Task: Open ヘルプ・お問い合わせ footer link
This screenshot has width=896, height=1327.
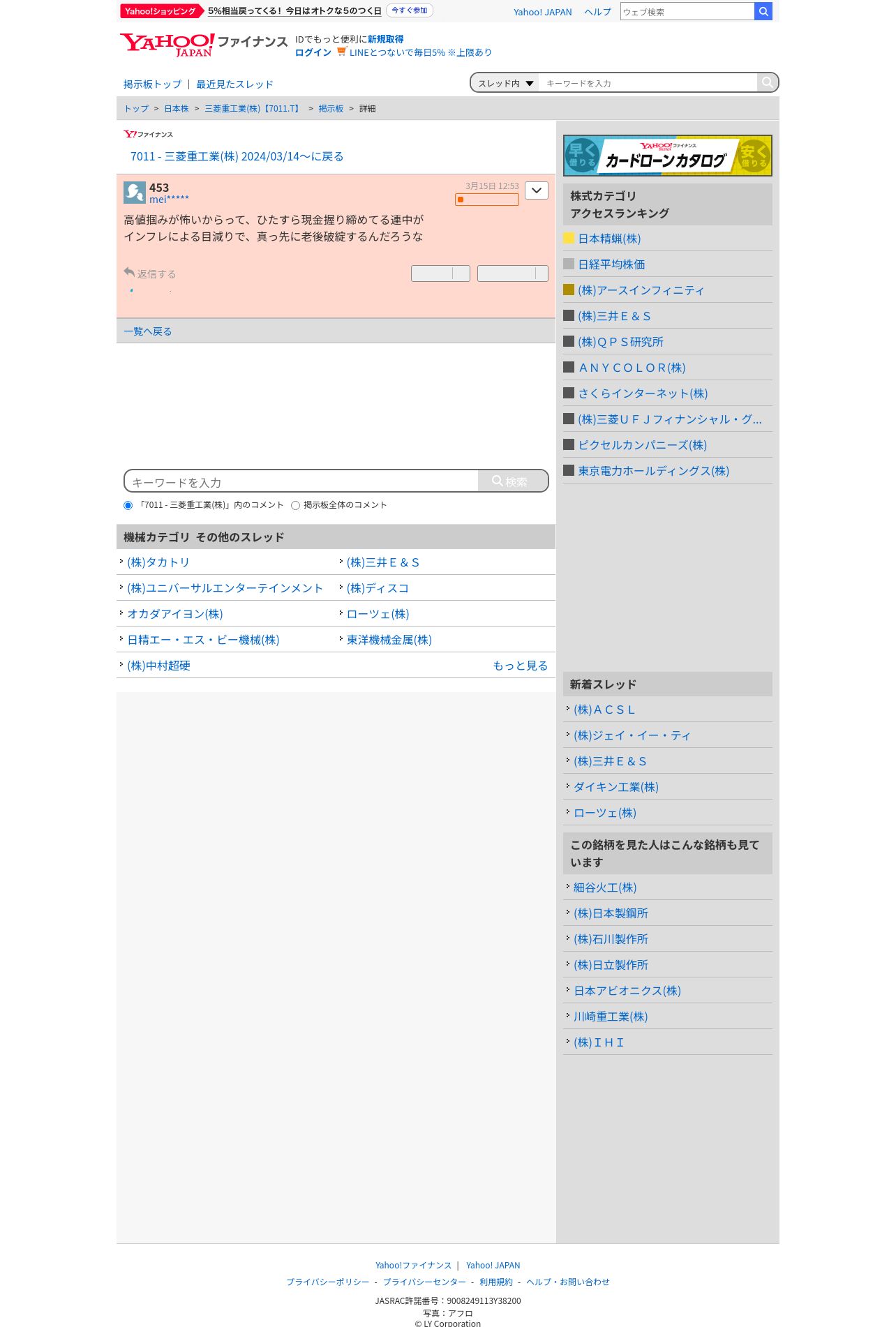Action: (x=567, y=1282)
